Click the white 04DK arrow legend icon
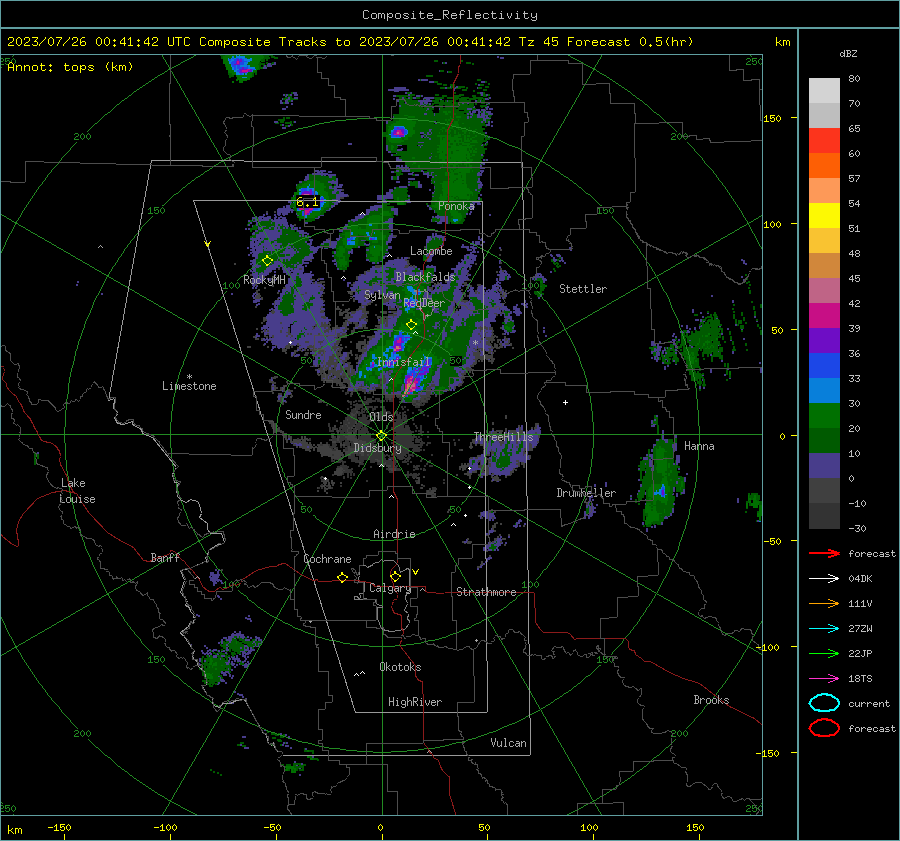 coord(824,579)
